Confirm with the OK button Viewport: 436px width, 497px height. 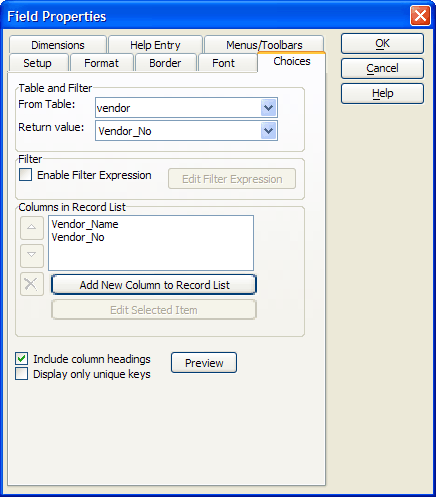tap(382, 43)
